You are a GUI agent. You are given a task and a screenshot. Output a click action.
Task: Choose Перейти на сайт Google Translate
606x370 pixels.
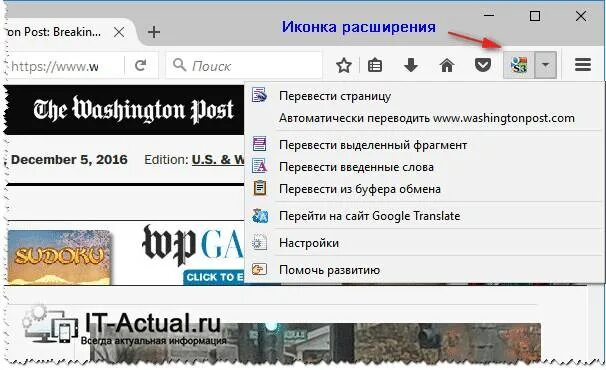pos(424,216)
